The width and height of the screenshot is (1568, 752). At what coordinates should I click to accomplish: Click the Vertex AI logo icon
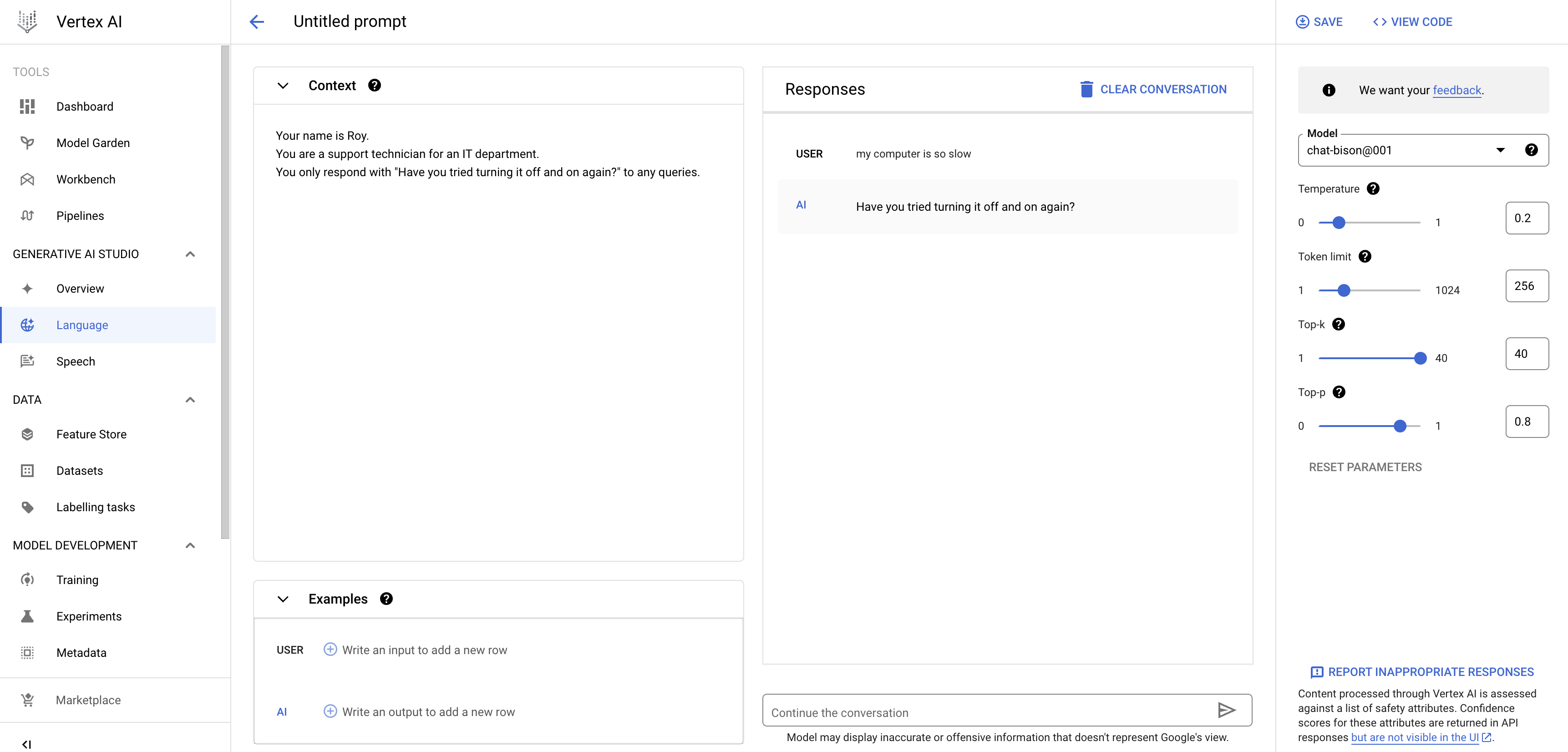(x=27, y=22)
